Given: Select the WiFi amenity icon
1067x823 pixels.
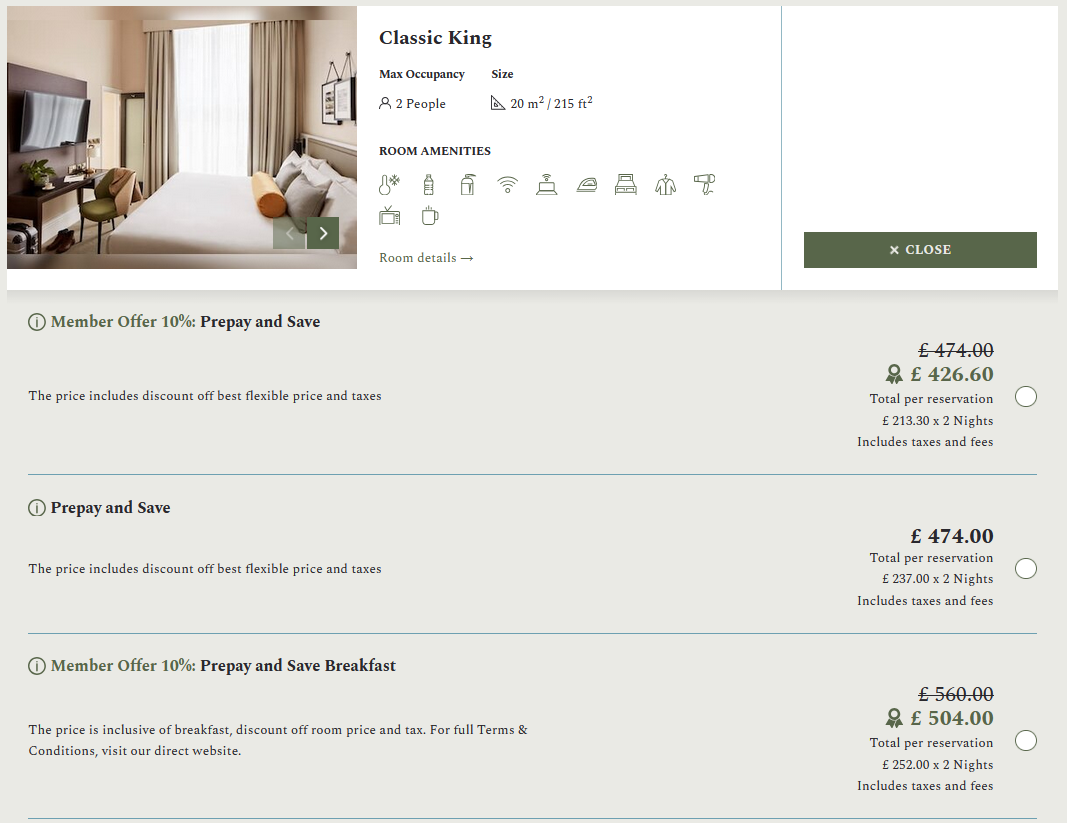Looking at the screenshot, I should pyautogui.click(x=507, y=184).
